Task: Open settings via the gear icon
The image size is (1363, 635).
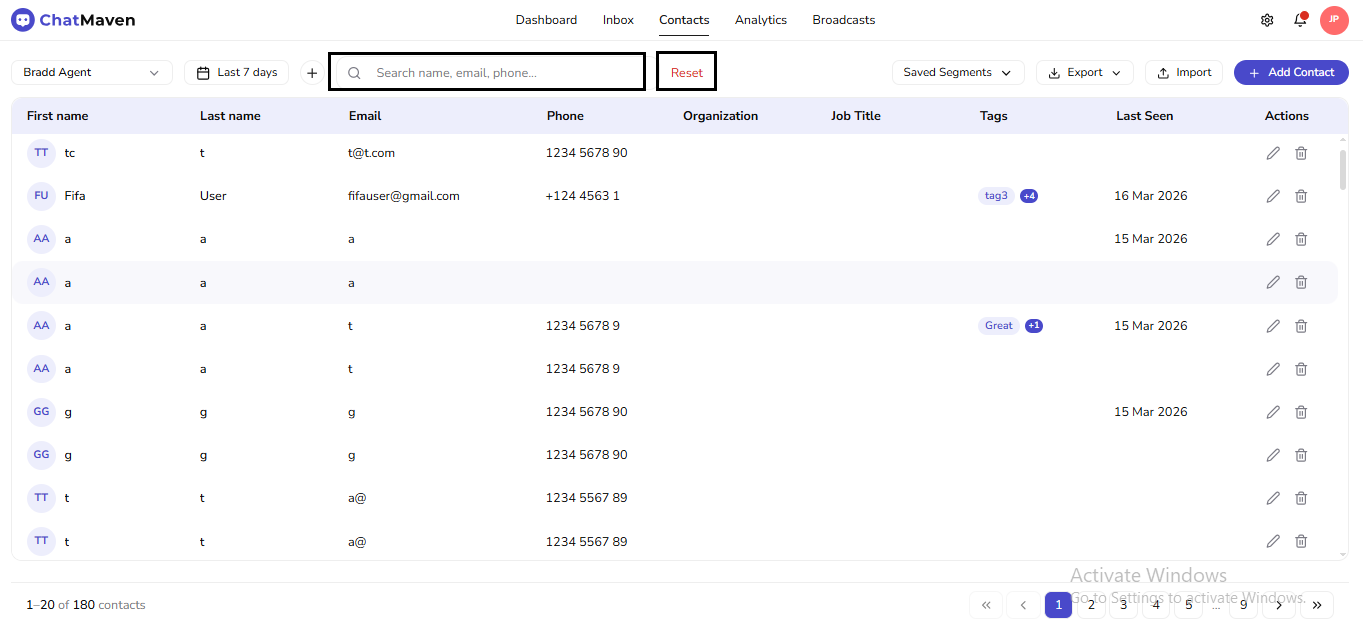Action: coord(1267,19)
